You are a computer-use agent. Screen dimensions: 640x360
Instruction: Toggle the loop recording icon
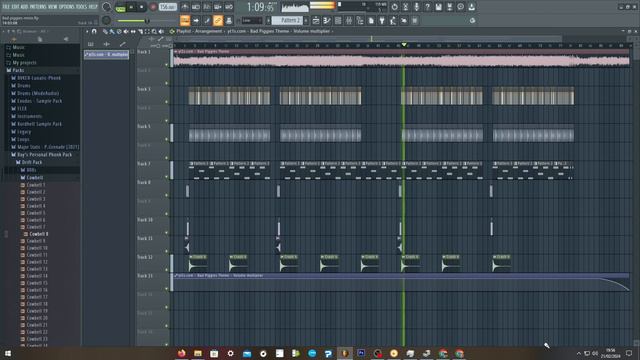[x=229, y=7]
